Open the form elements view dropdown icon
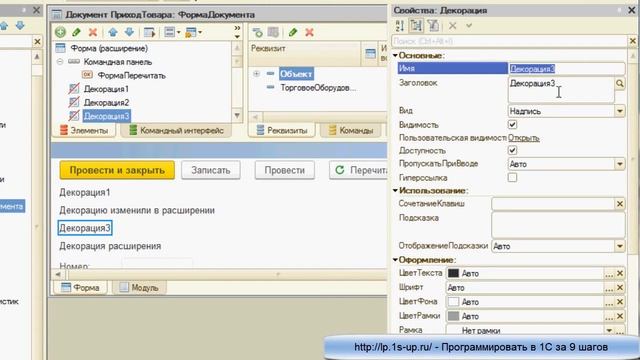The width and height of the screenshot is (640, 360). tap(171, 32)
